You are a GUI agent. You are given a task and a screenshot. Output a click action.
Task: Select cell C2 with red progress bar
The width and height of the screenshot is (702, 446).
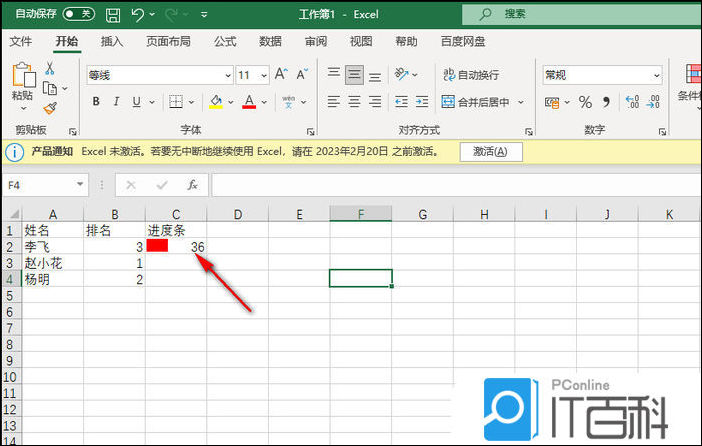point(176,246)
